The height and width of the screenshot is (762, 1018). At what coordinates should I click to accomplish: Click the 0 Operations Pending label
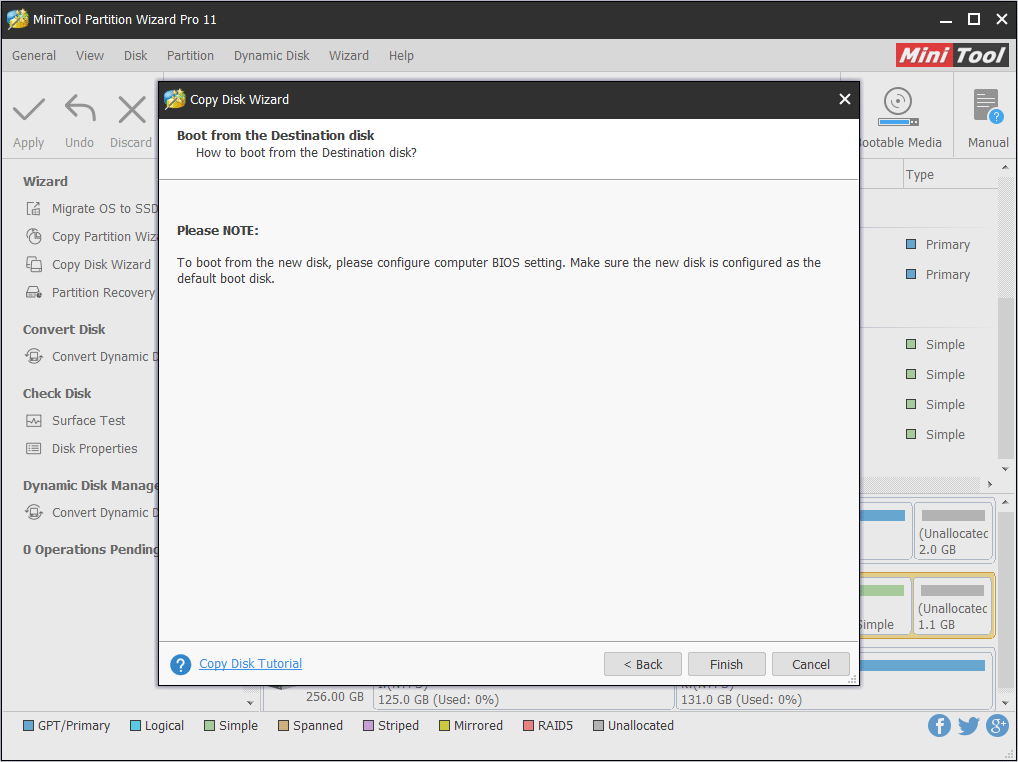[91, 549]
